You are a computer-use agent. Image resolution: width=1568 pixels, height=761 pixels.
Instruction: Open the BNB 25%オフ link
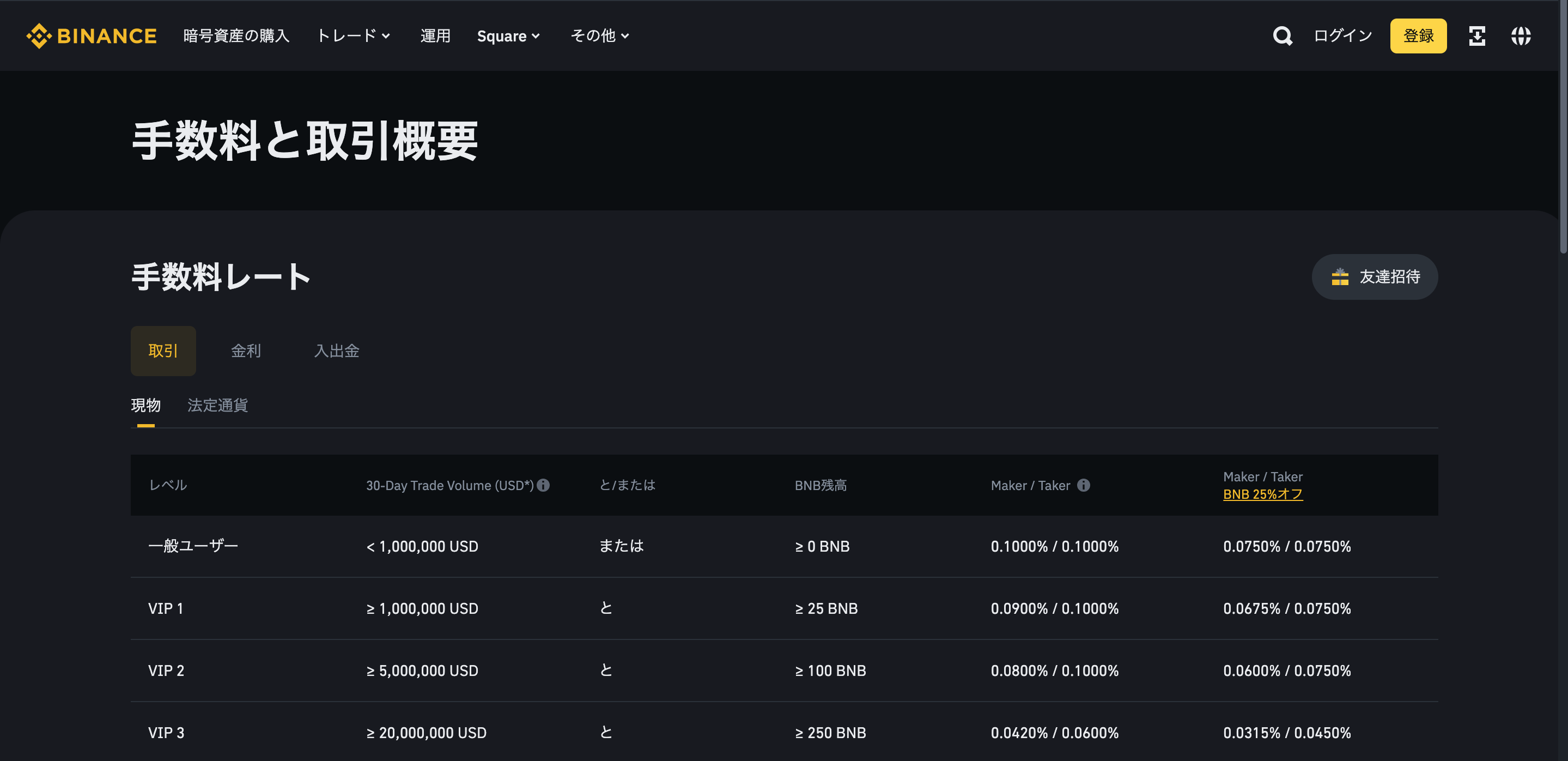click(1262, 494)
